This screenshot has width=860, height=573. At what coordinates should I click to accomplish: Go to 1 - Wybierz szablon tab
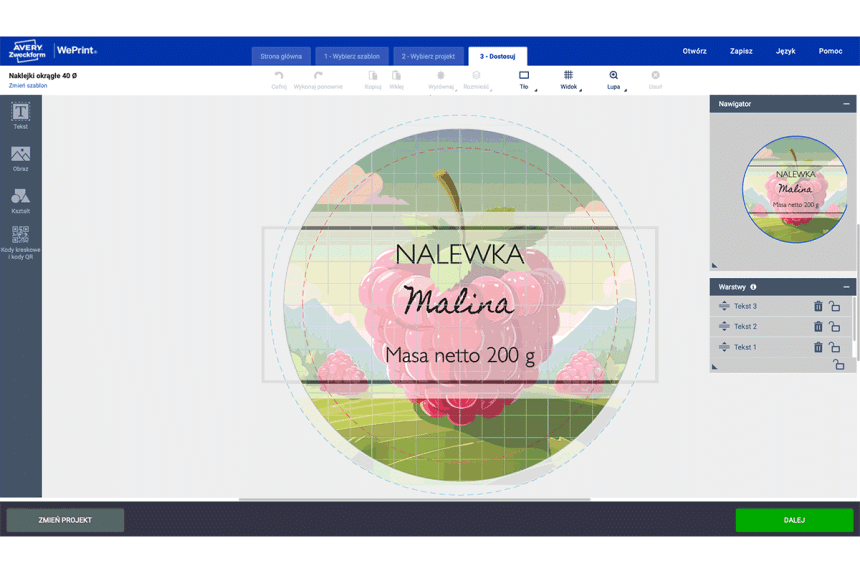click(x=352, y=56)
